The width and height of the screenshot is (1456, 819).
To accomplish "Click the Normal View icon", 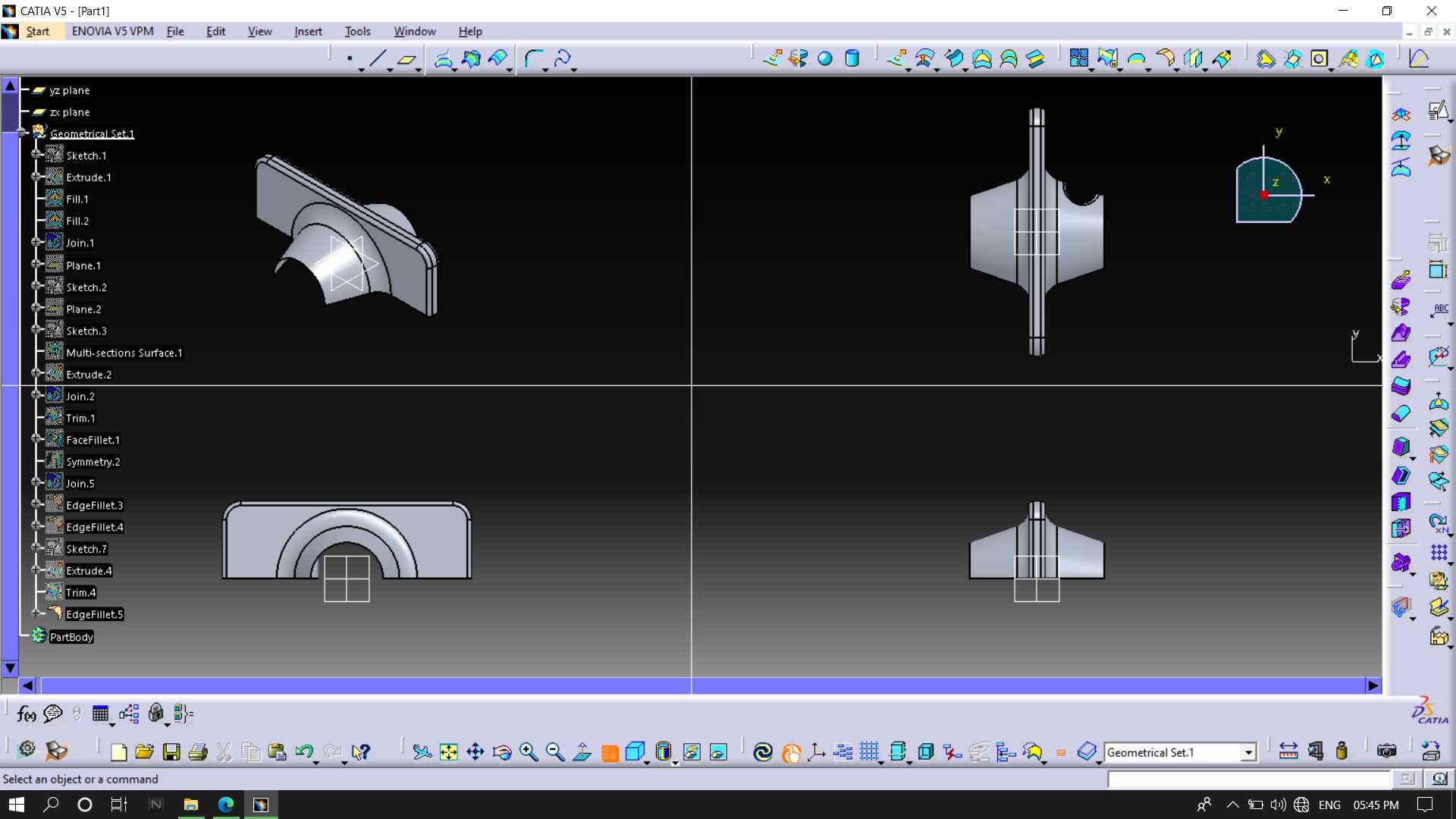I will tap(582, 752).
